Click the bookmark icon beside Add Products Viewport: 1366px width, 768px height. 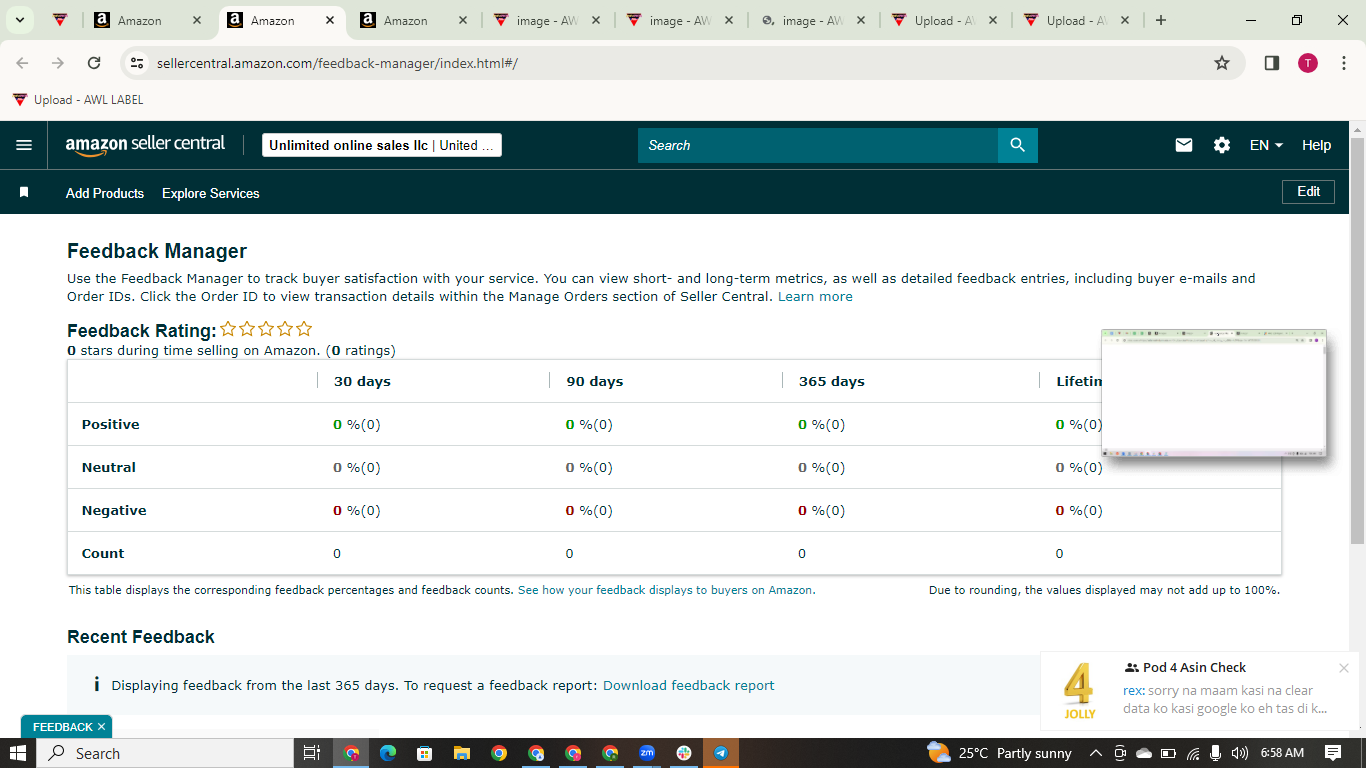[x=24, y=192]
